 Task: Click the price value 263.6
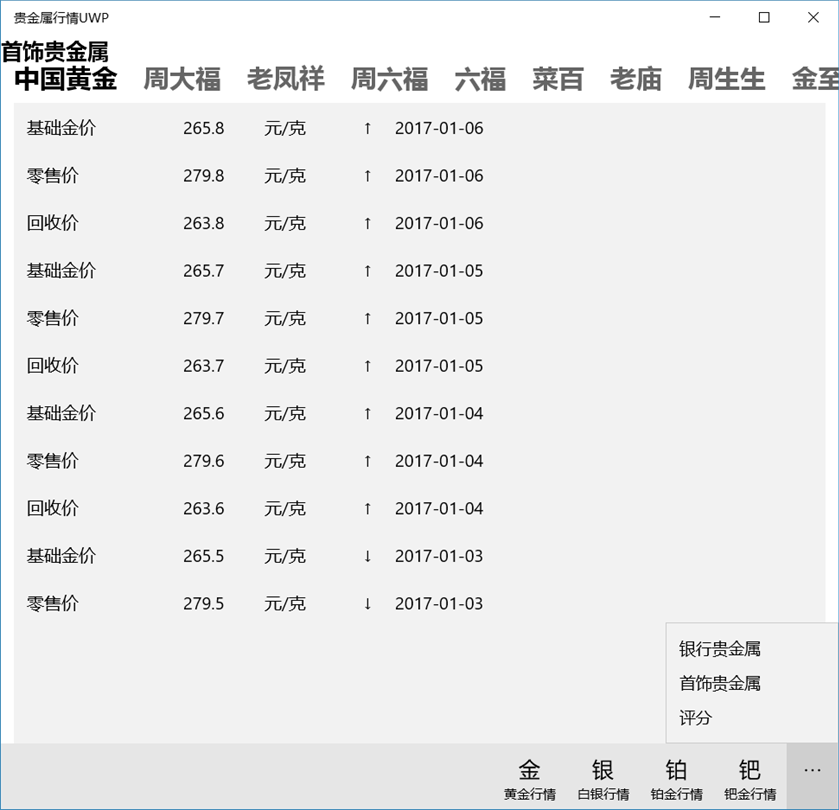[x=203, y=509]
